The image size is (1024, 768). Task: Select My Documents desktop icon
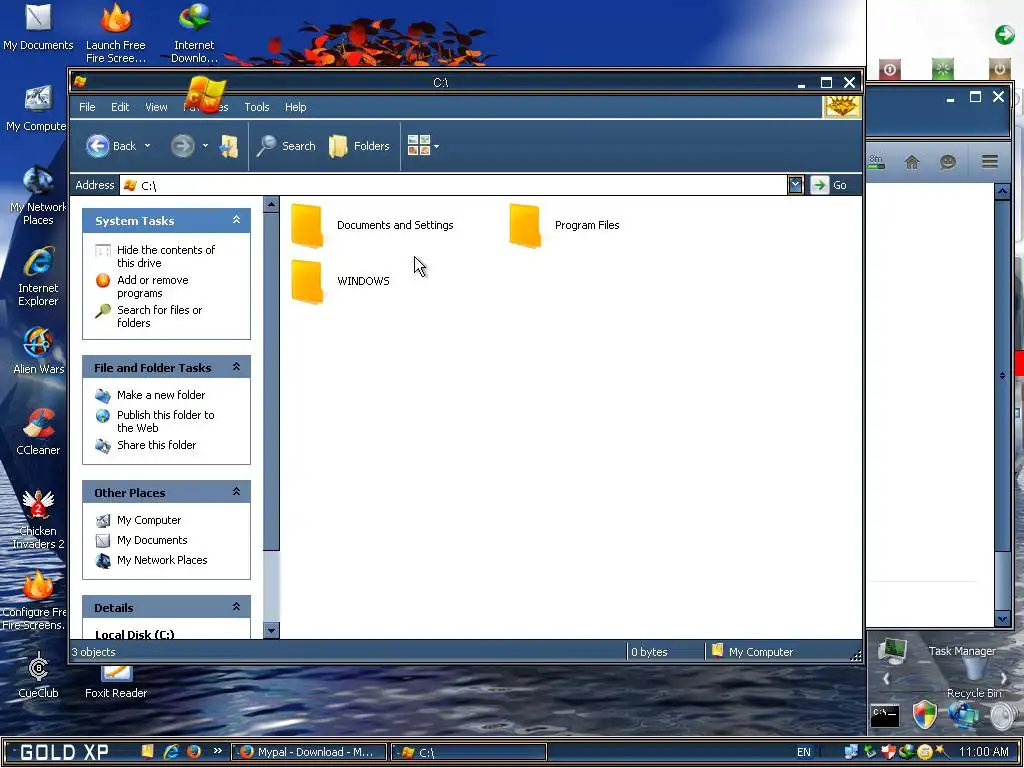pyautogui.click(x=38, y=28)
